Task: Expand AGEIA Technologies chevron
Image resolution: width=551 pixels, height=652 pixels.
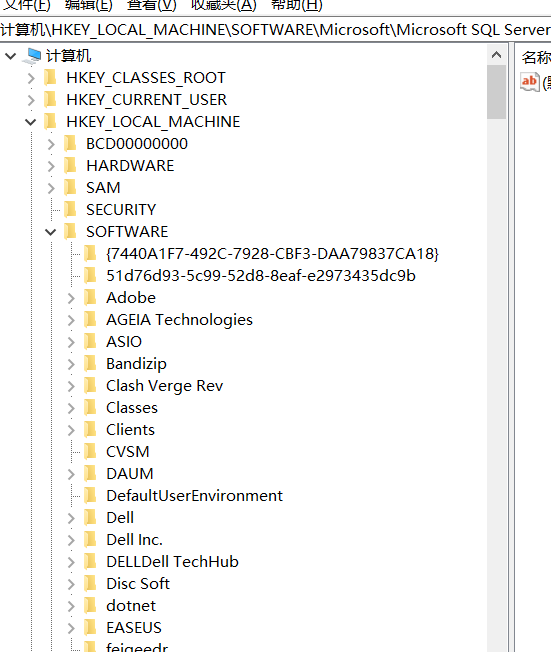Action: 71,320
